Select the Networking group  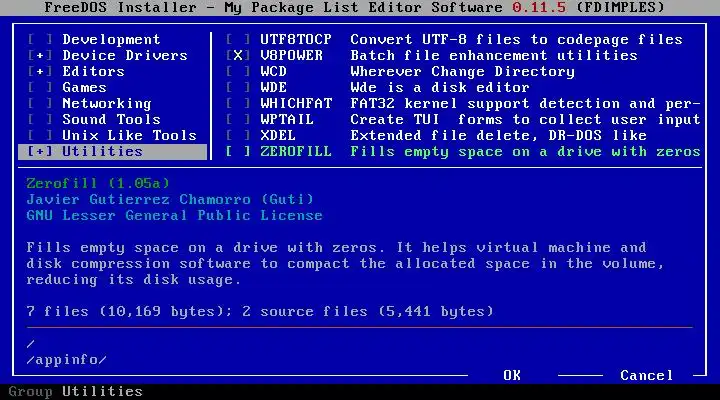click(107, 104)
